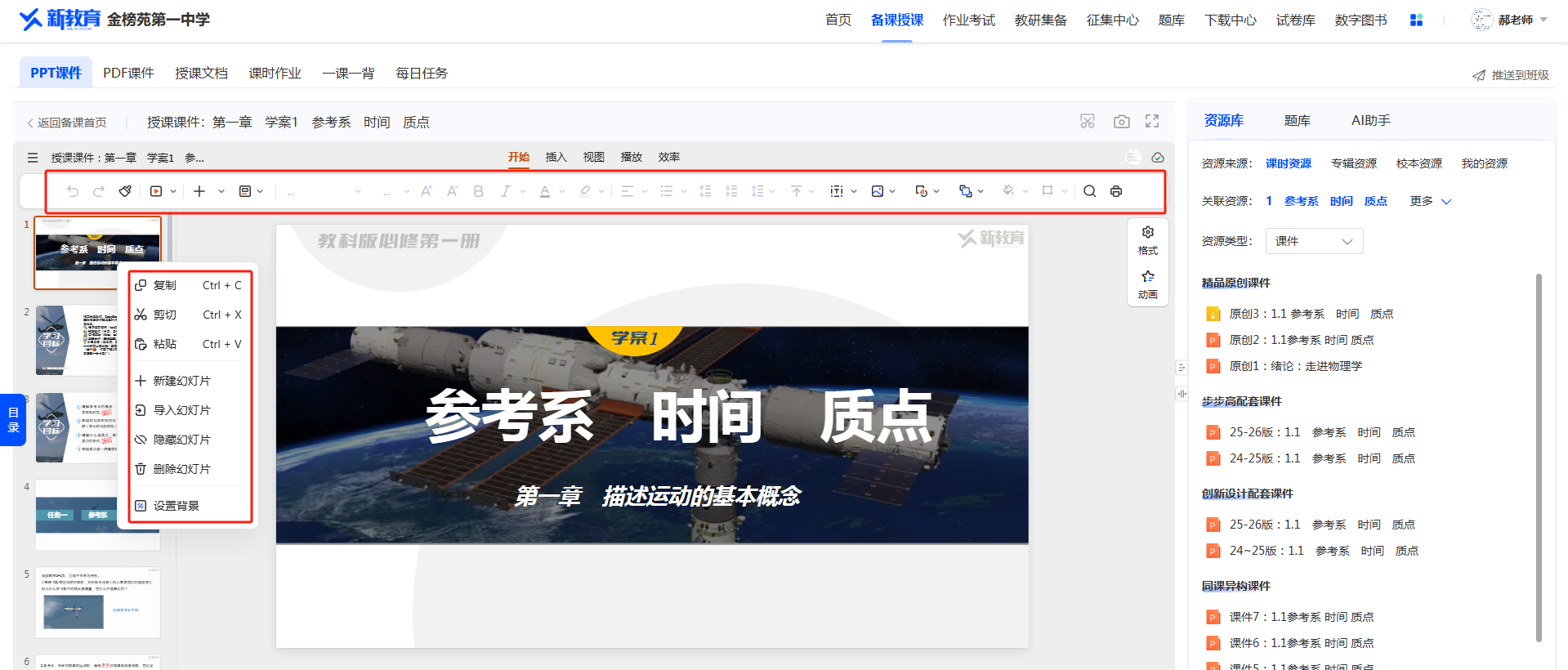The height and width of the screenshot is (670, 1568).
Task: Click the plus new-slide icon
Action: [x=199, y=191]
